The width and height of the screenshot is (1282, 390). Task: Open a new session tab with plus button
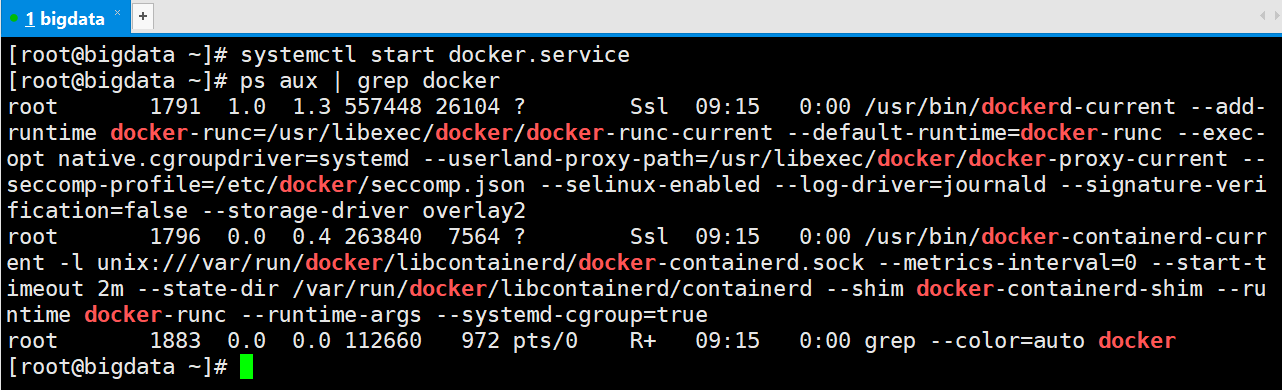(x=142, y=17)
